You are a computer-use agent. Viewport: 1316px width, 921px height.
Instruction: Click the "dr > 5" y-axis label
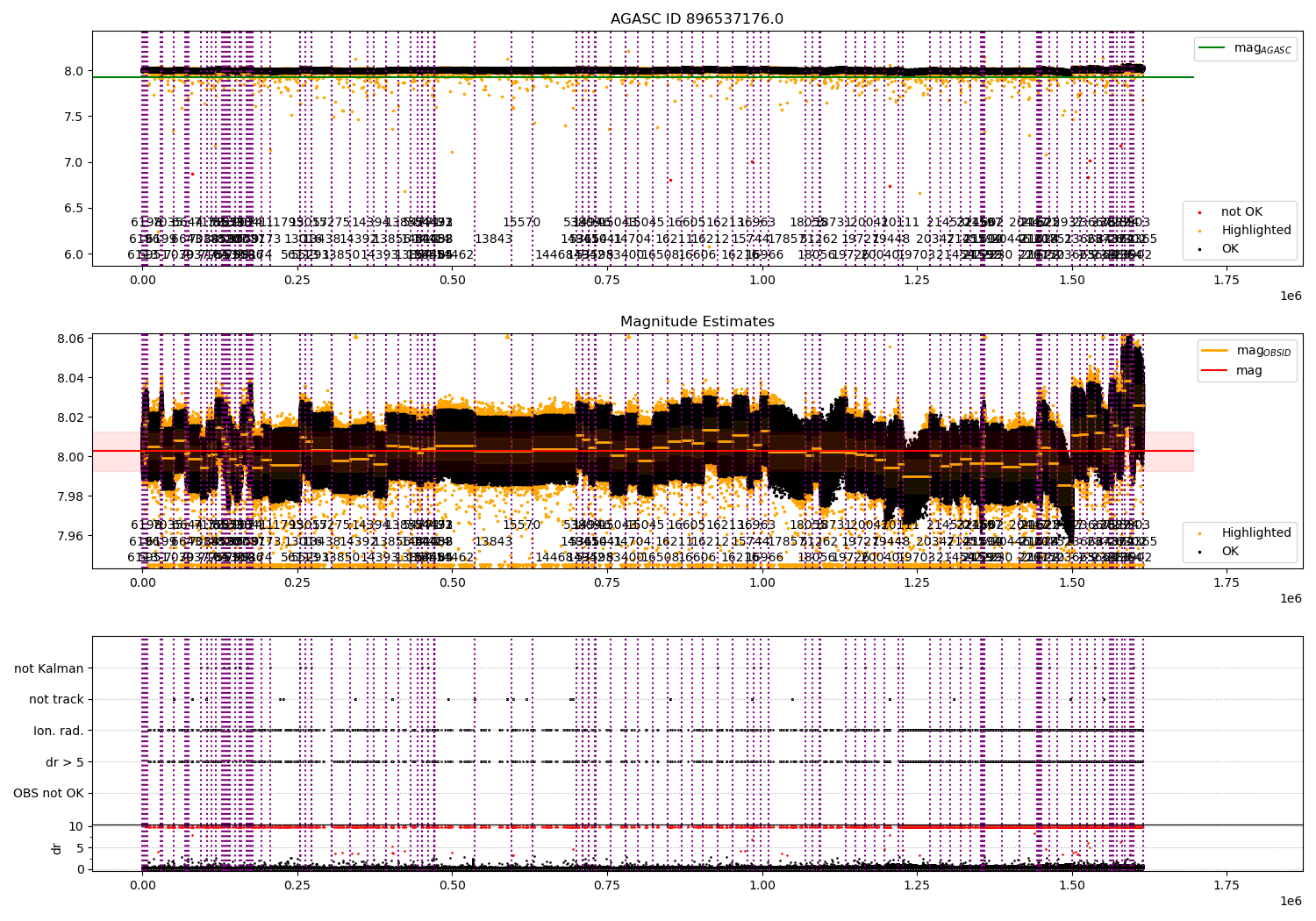click(x=65, y=762)
